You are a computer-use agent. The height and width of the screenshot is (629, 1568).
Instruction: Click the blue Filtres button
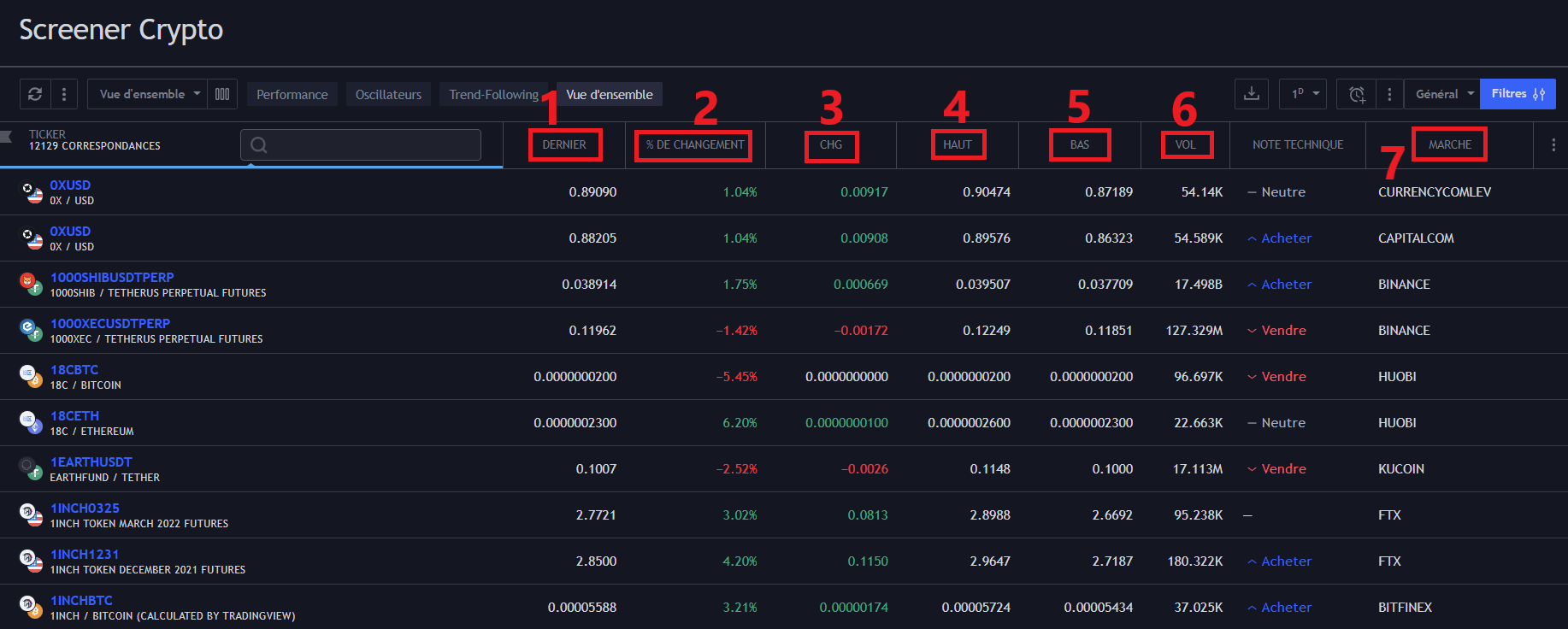(1518, 94)
